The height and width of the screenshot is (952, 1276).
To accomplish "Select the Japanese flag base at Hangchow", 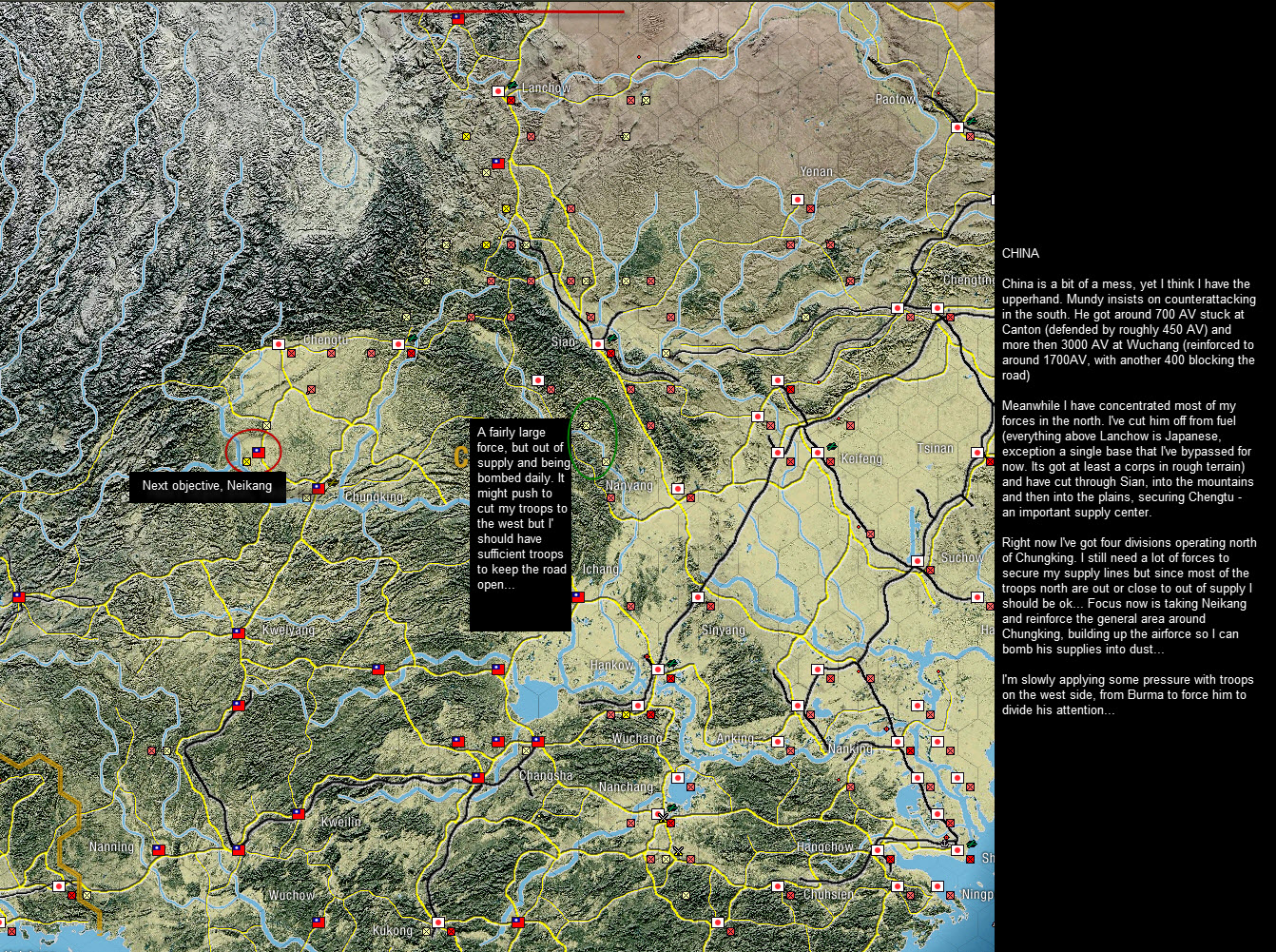I will pos(878,850).
